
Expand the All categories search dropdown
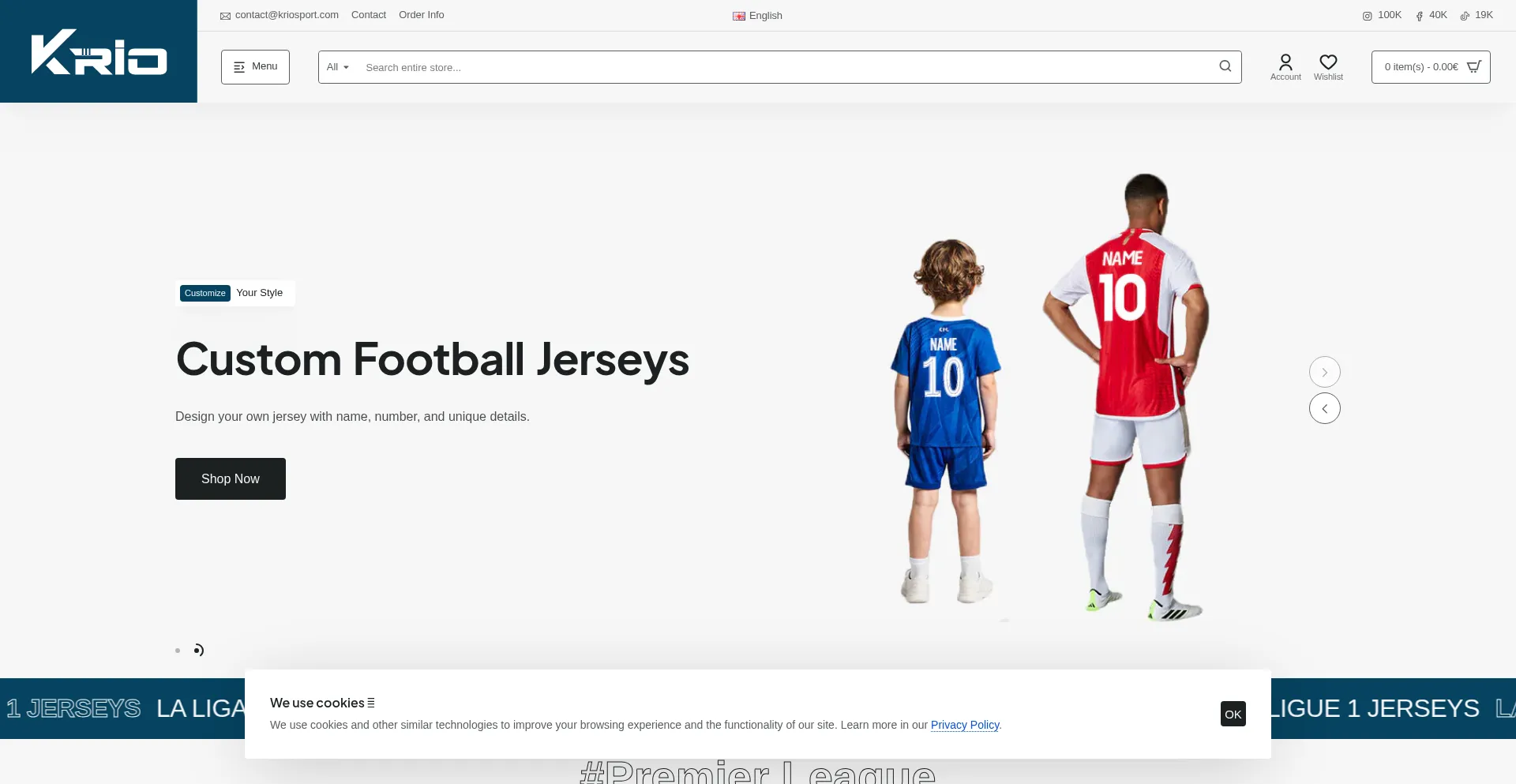338,67
